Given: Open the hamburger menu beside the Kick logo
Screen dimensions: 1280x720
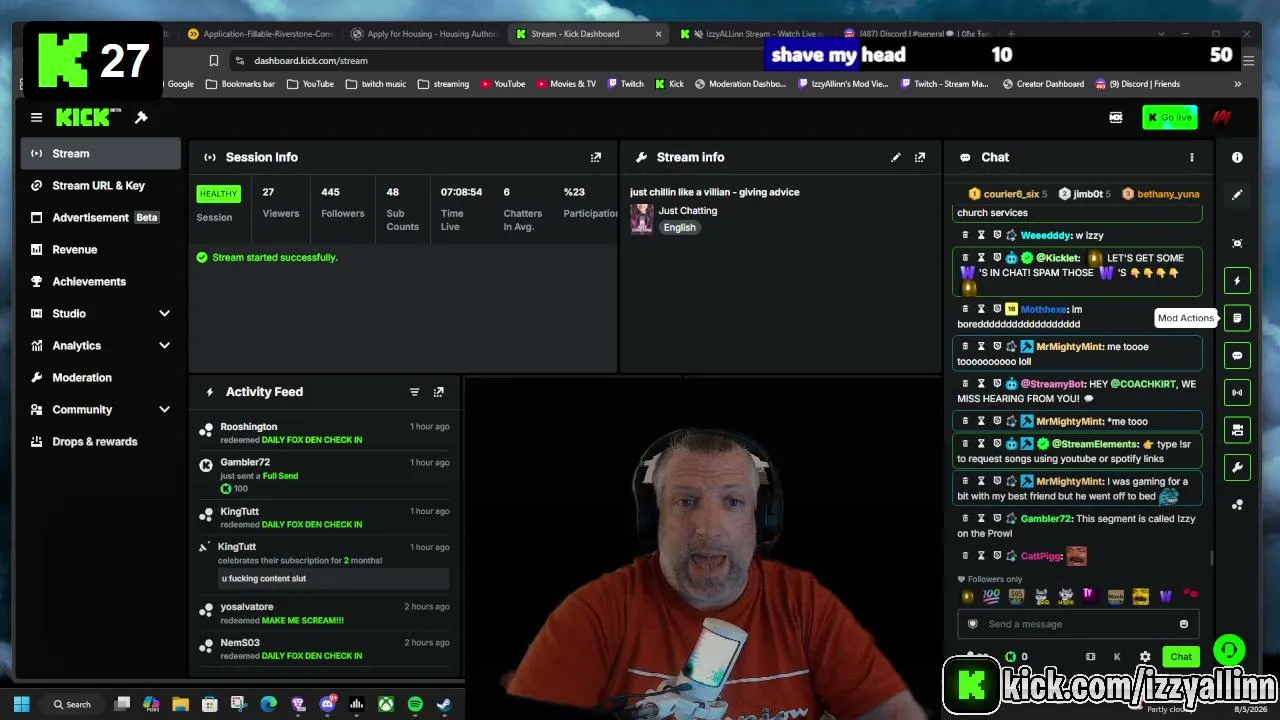Looking at the screenshot, I should (x=36, y=118).
